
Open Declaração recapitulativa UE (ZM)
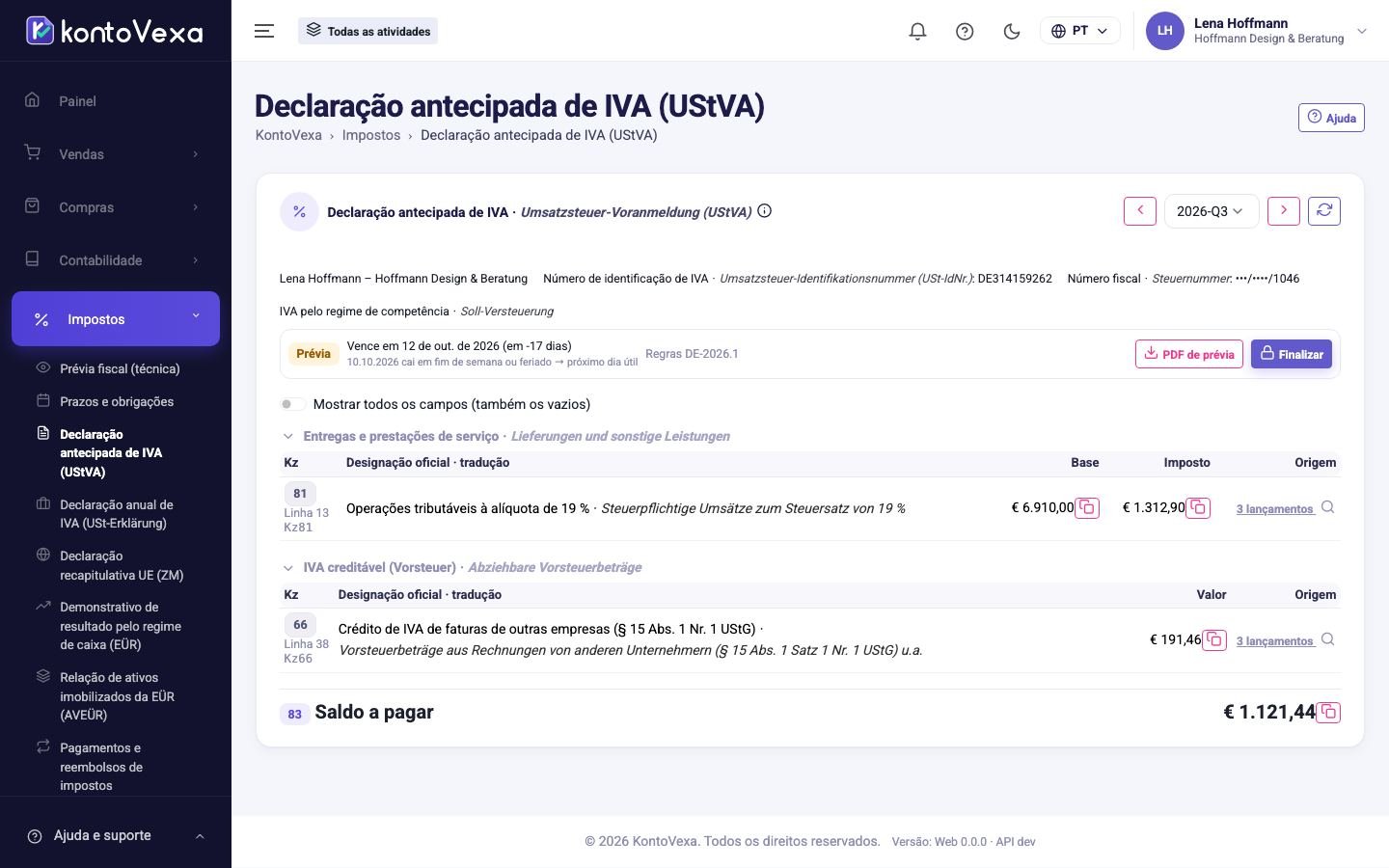point(121,565)
